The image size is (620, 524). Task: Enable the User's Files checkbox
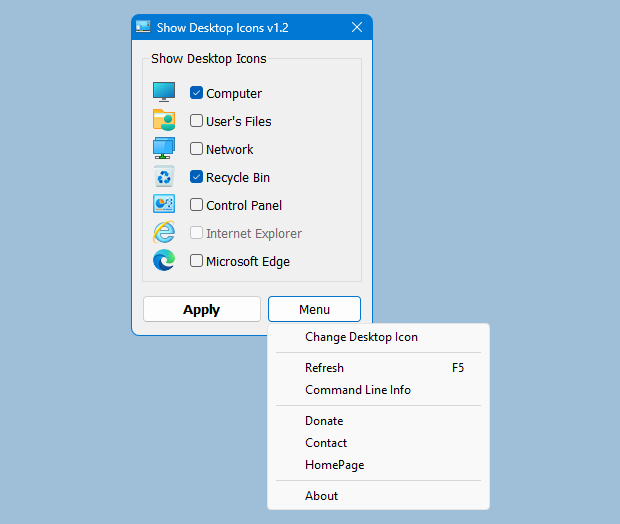197,121
